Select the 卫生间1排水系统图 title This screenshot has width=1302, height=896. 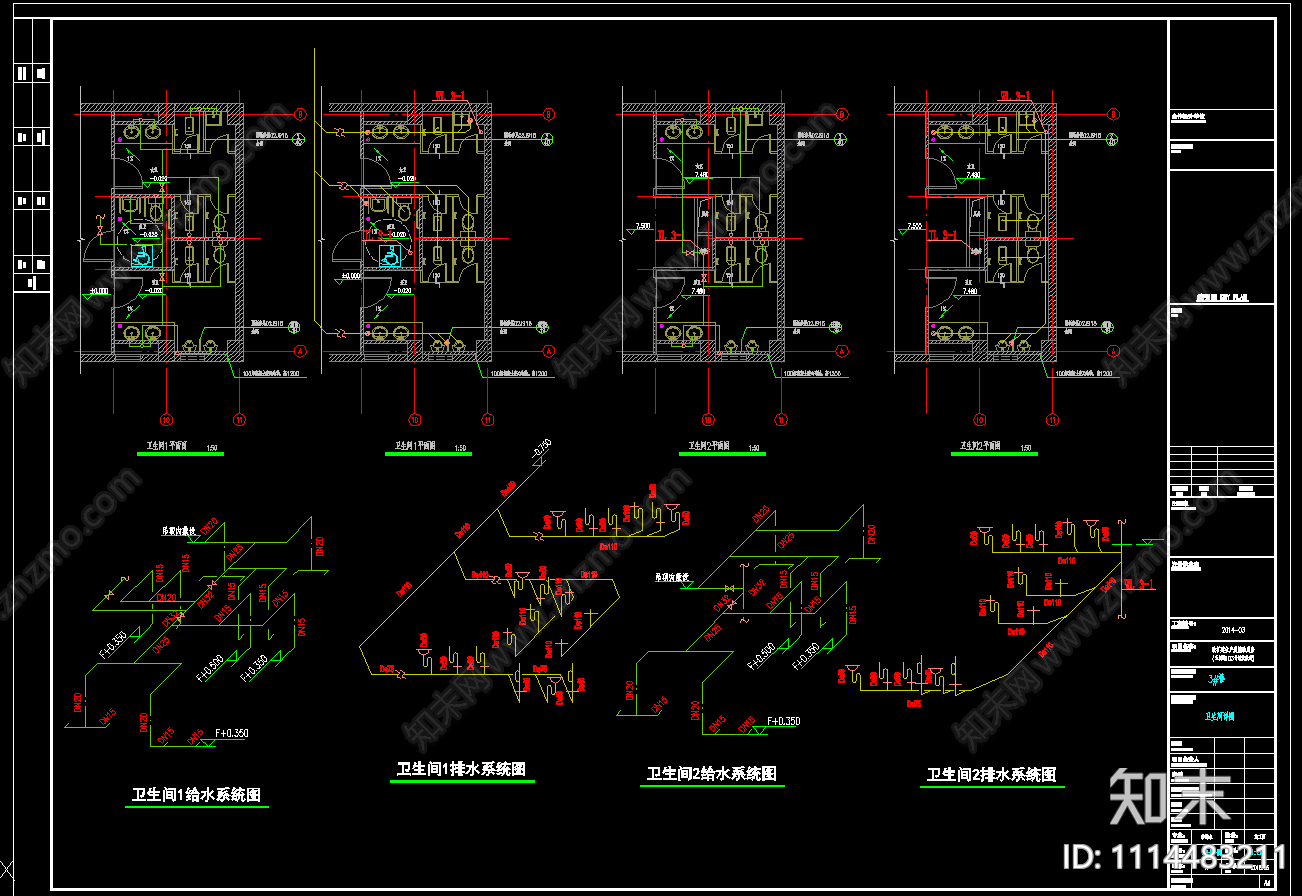click(461, 769)
